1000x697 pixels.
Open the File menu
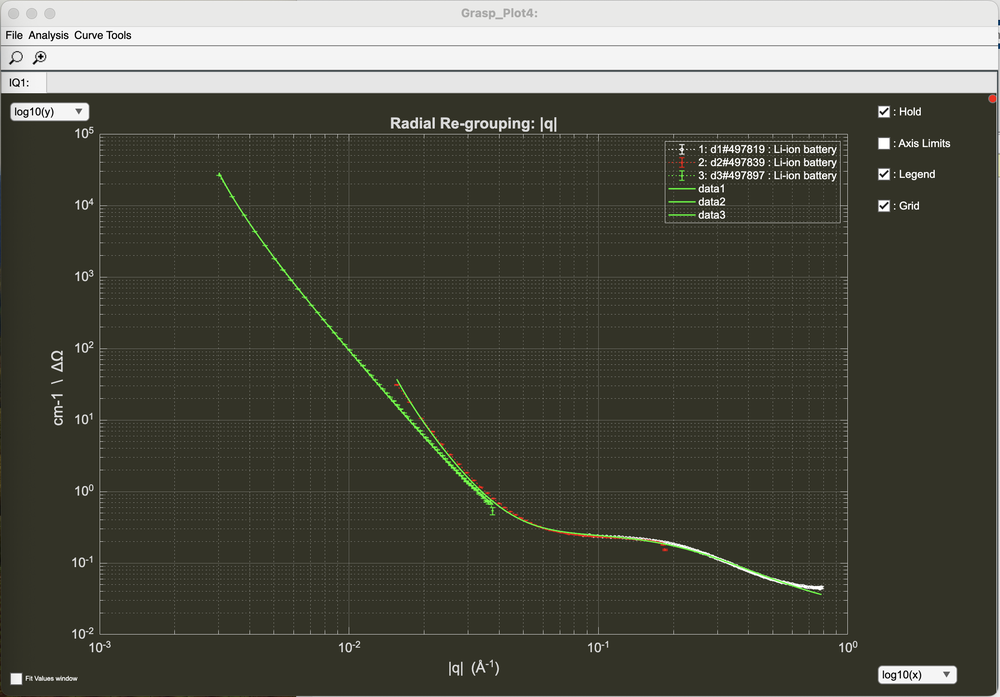tap(14, 35)
